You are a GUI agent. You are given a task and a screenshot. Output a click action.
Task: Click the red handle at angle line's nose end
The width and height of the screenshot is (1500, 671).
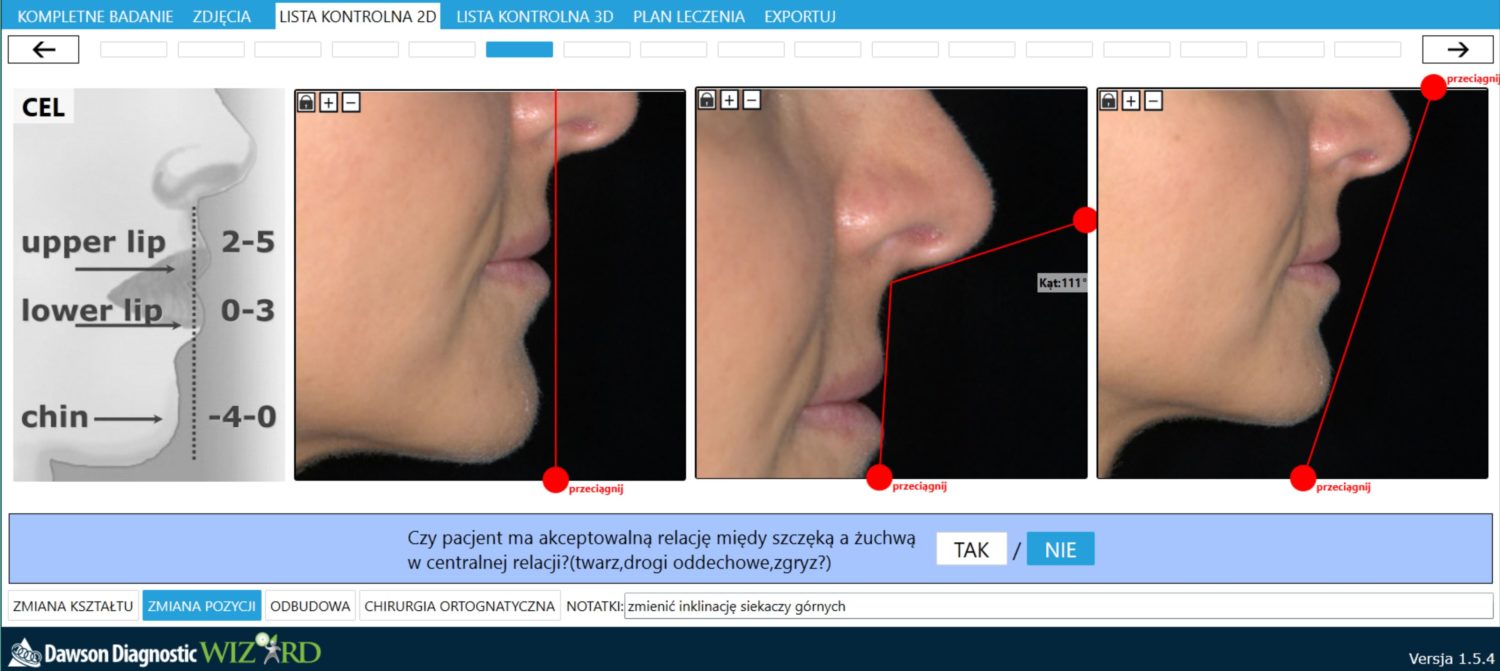tap(1085, 220)
